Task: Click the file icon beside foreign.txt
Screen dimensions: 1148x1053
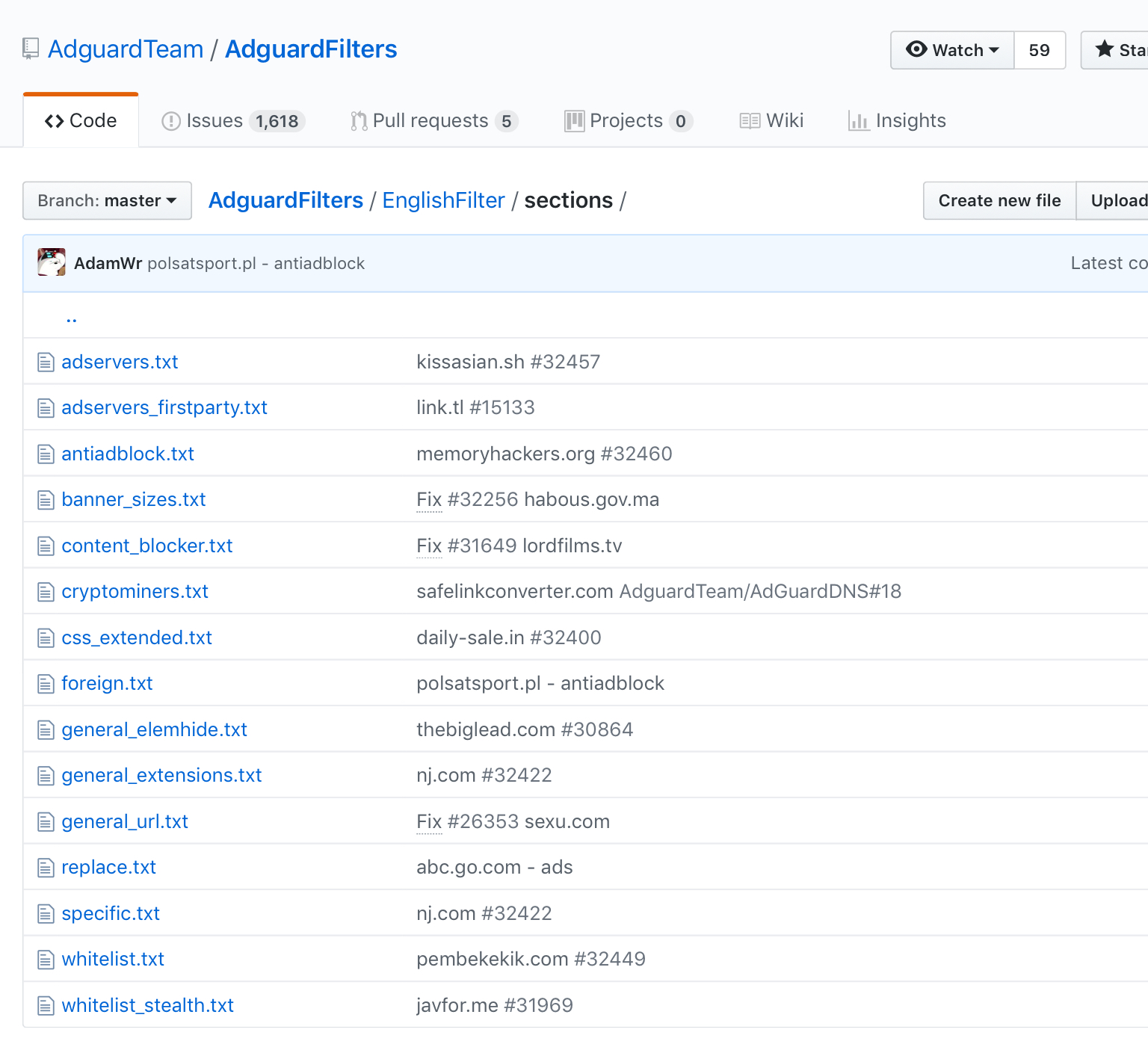Action: tap(46, 684)
